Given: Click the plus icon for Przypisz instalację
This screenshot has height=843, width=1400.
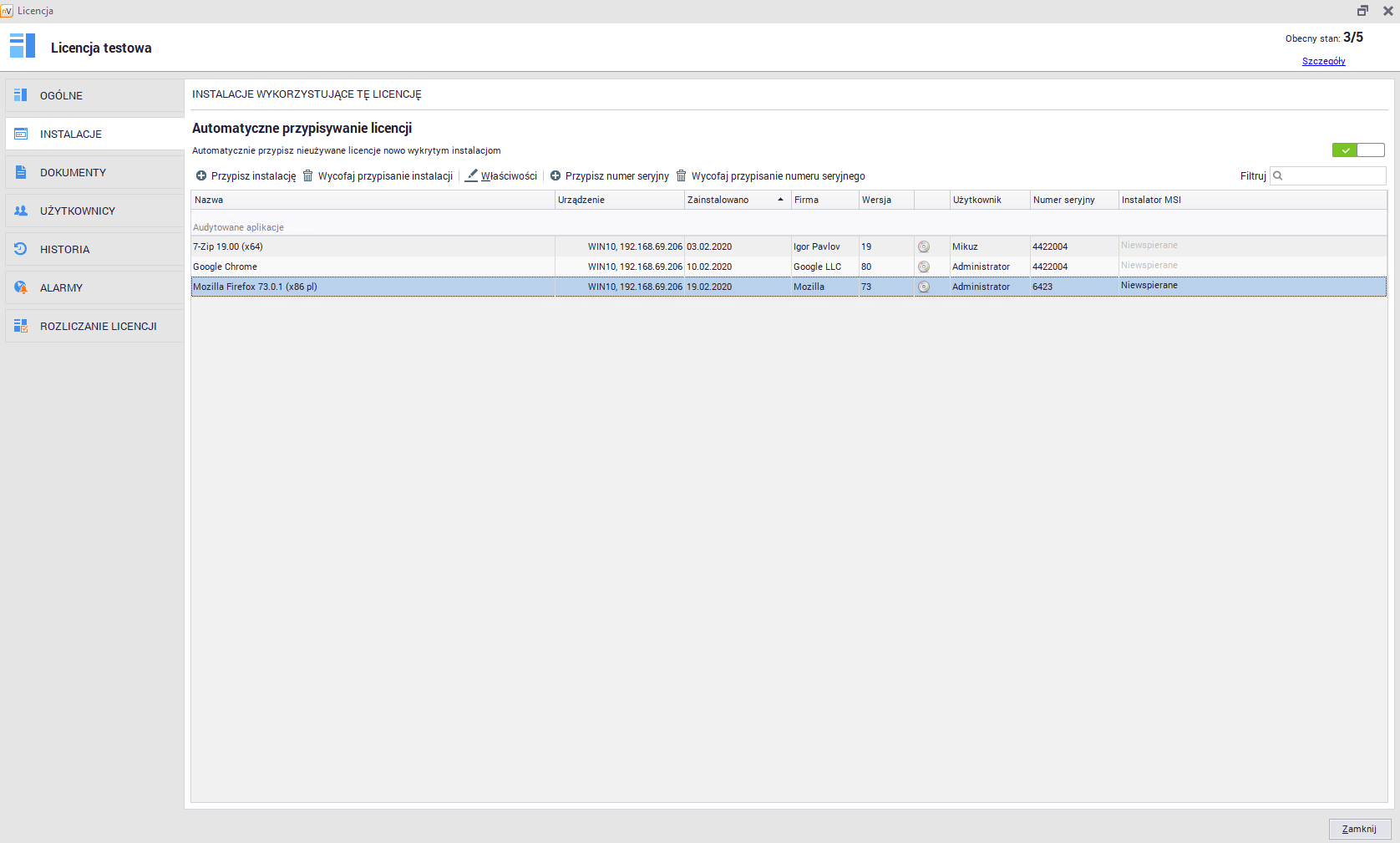Looking at the screenshot, I should click(201, 176).
